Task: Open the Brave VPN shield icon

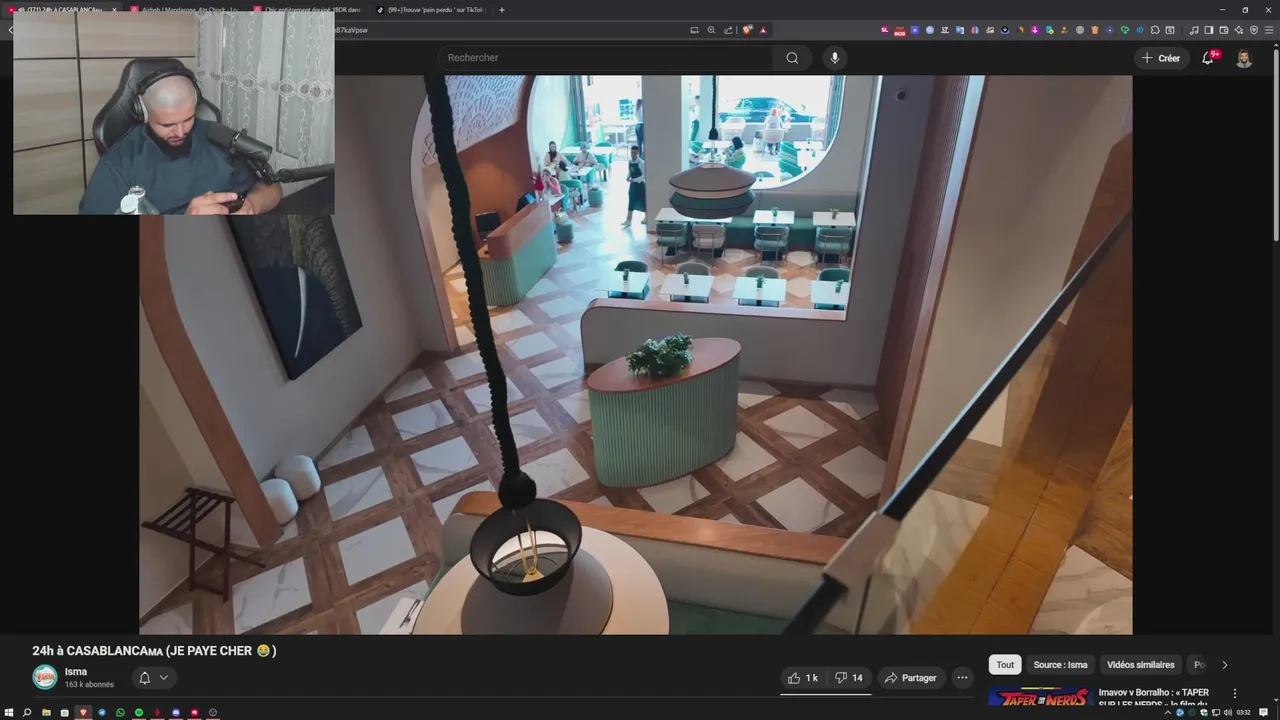Action: pyautogui.click(x=1254, y=30)
